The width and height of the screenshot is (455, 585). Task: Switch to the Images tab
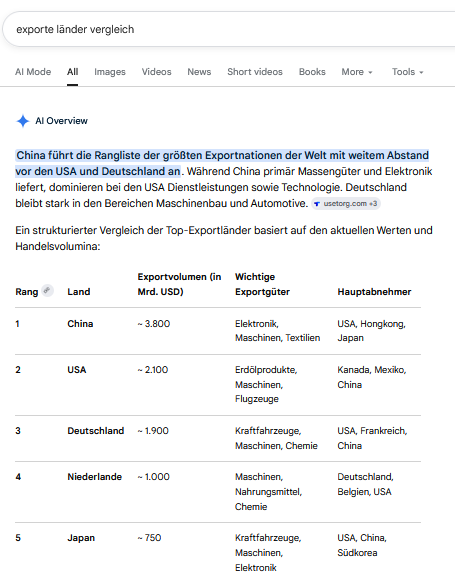110,72
